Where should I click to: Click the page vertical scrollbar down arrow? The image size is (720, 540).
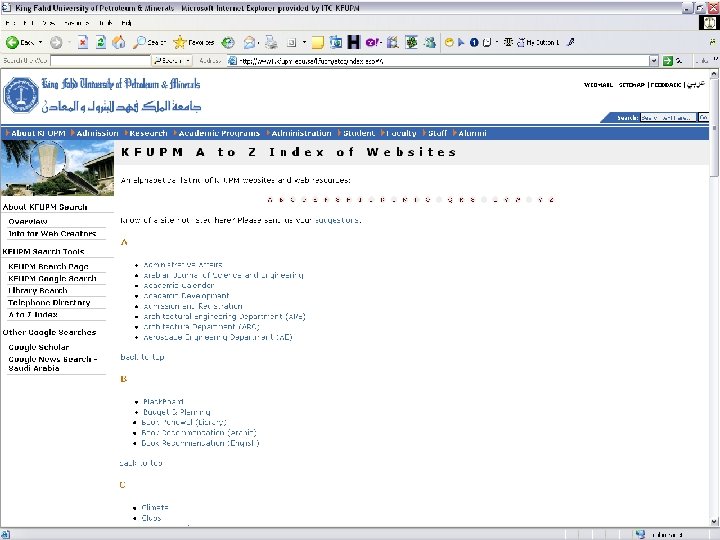click(714, 522)
